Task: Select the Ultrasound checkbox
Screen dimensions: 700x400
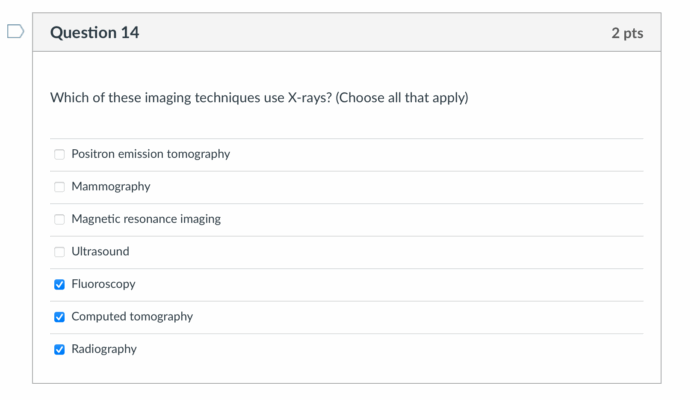Action: point(59,252)
